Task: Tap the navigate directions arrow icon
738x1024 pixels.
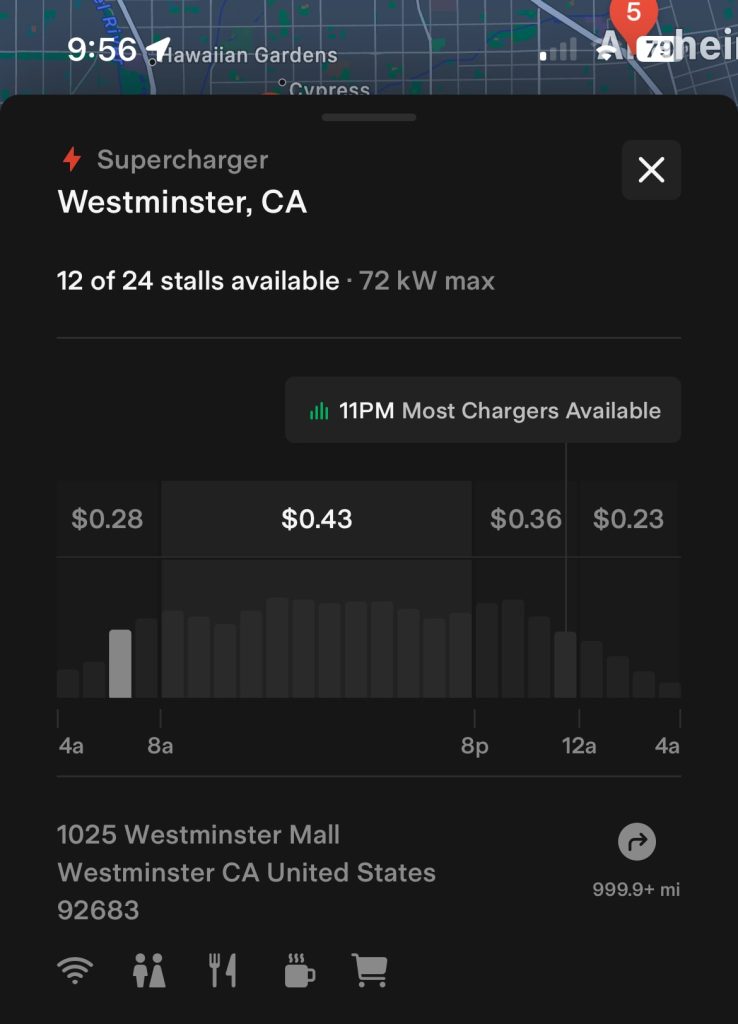Action: point(636,843)
